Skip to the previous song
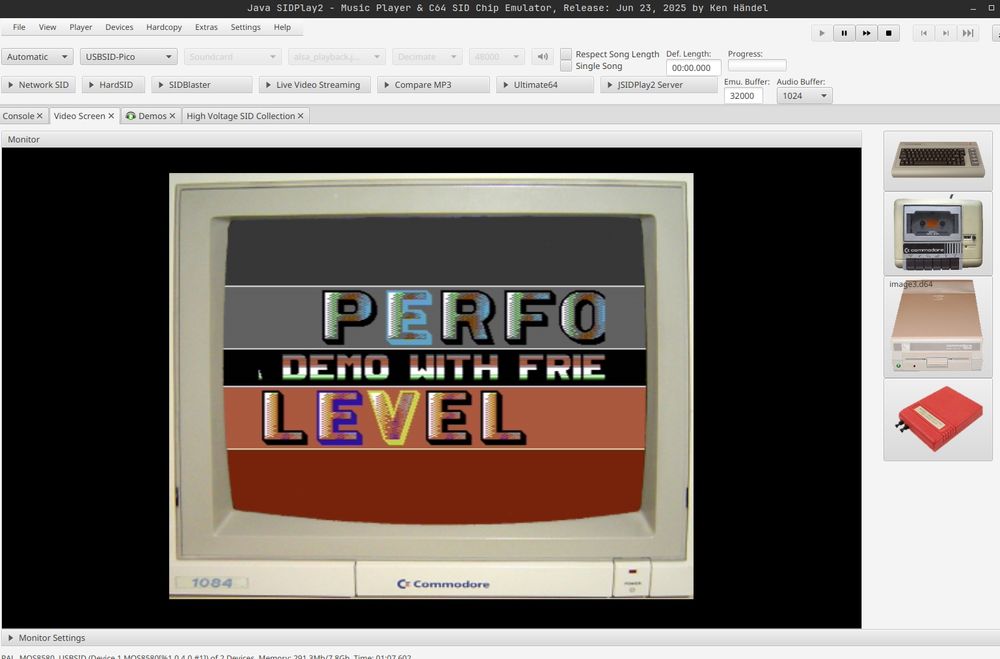The width and height of the screenshot is (1000, 659). point(923,33)
